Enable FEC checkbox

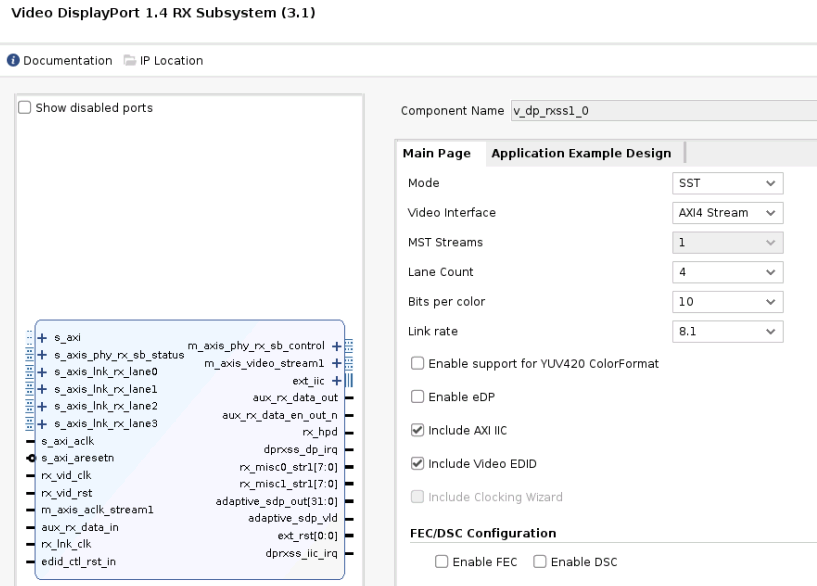(441, 562)
